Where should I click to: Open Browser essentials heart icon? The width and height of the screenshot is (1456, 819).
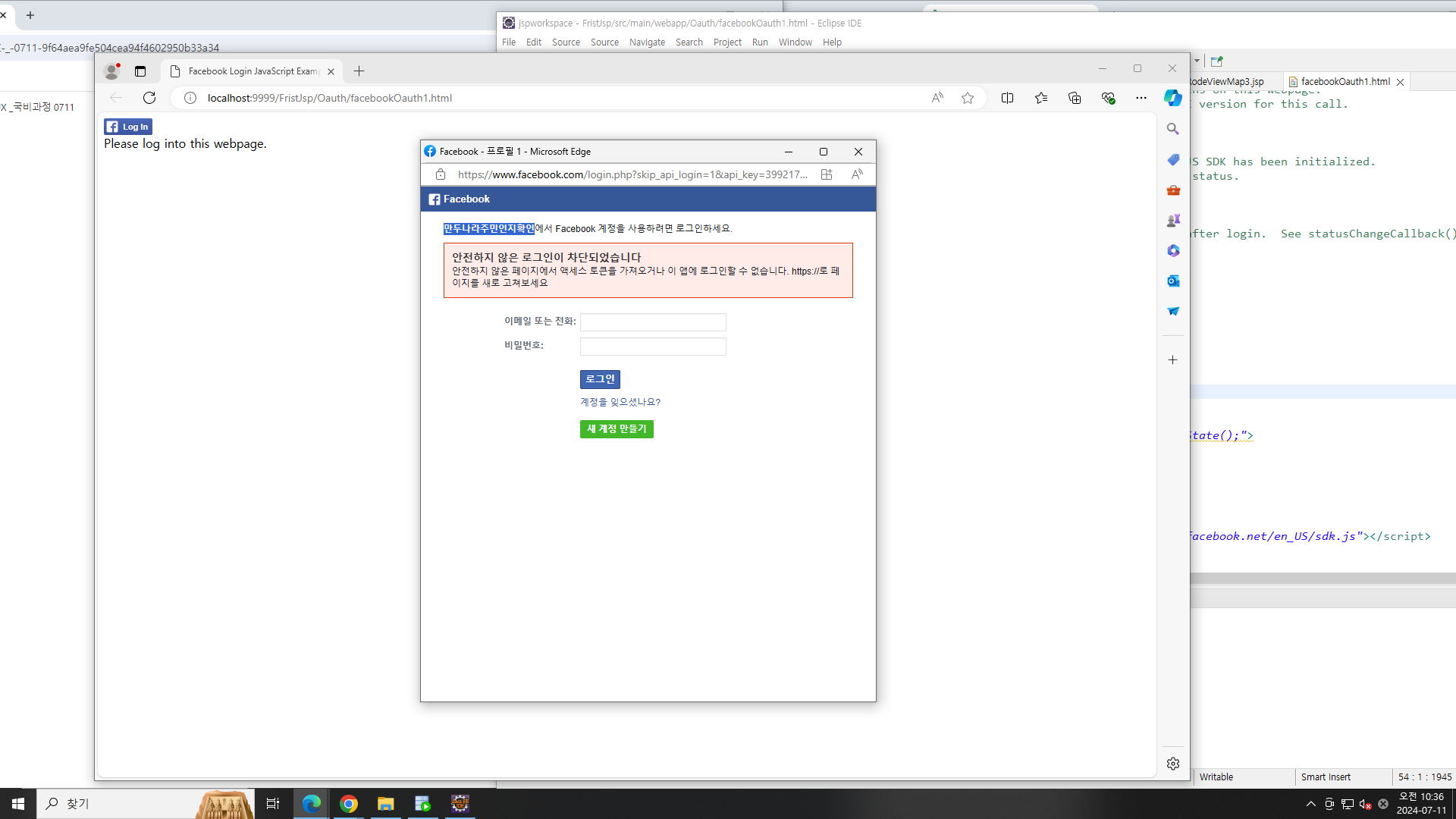coord(1108,98)
